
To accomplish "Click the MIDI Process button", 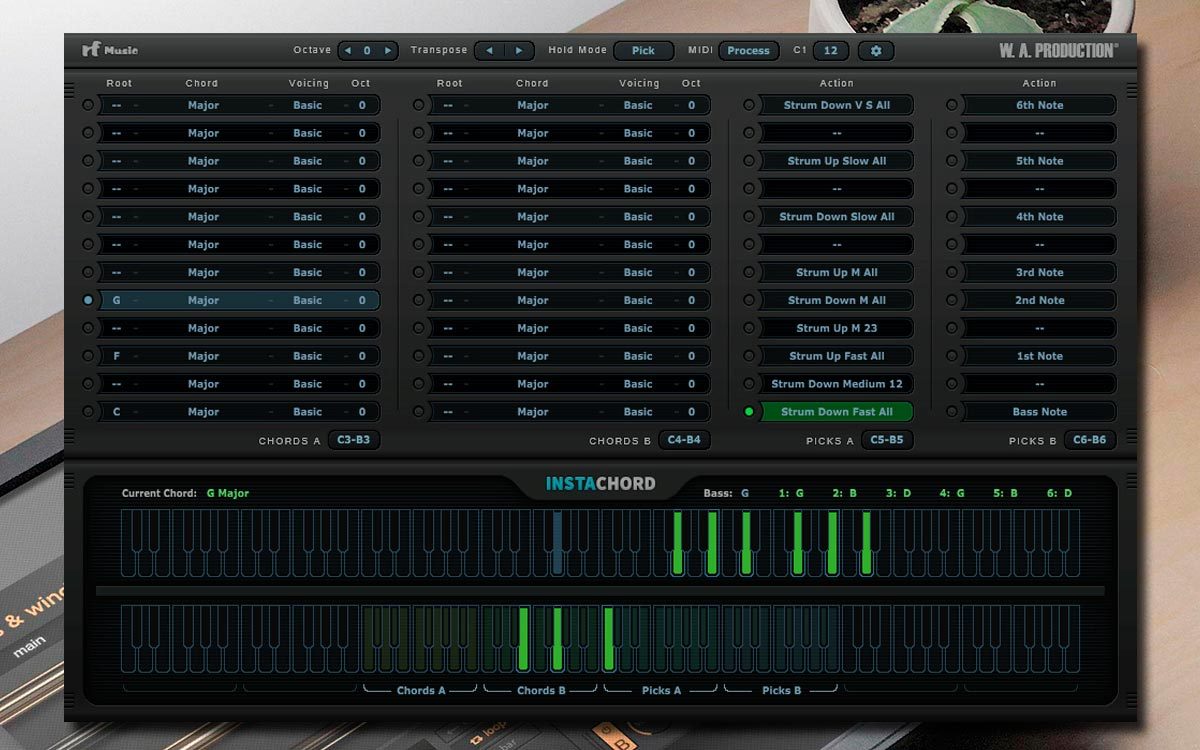I will [x=749, y=50].
